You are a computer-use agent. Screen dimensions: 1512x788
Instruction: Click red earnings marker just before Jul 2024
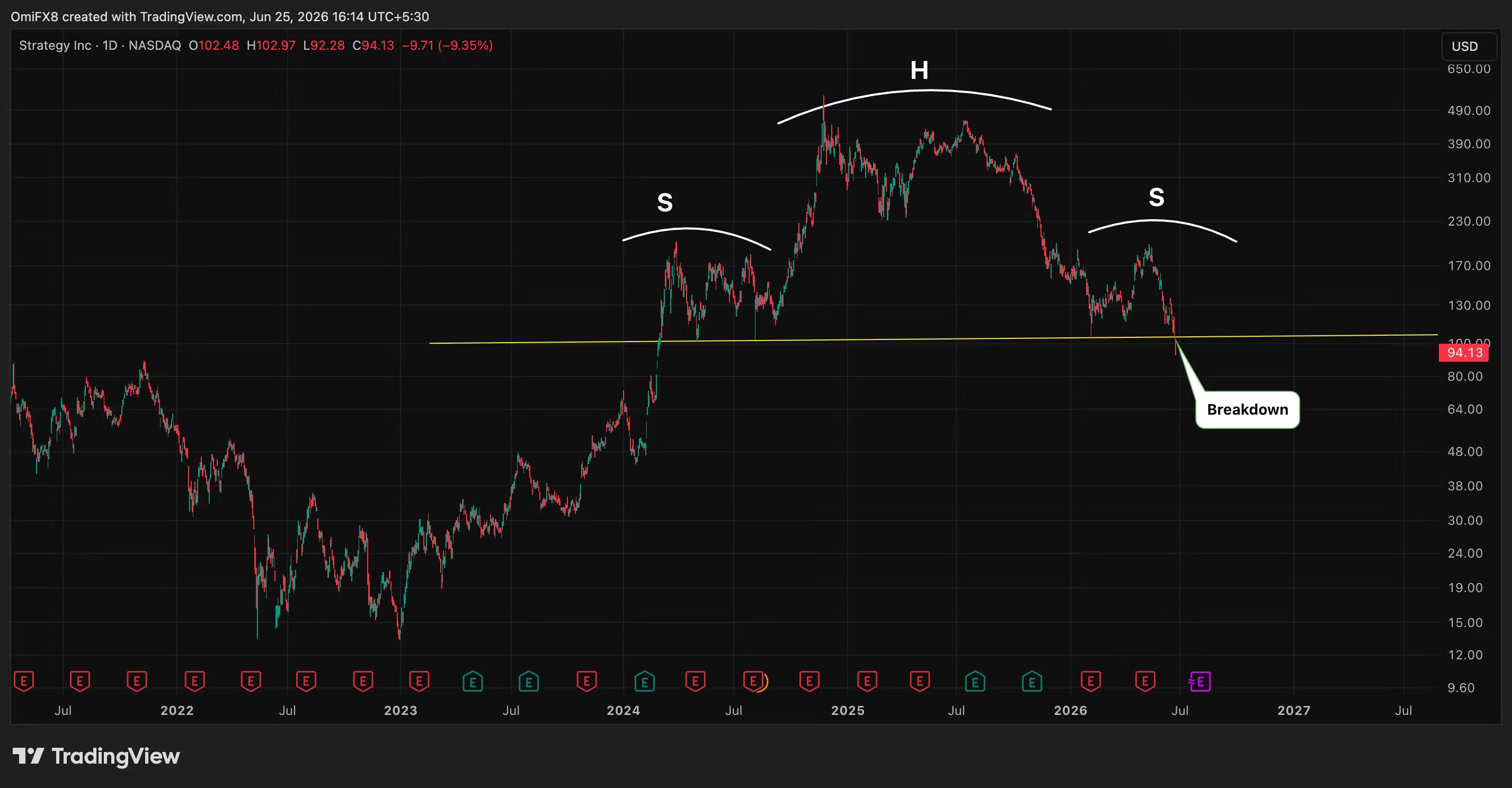[696, 681]
